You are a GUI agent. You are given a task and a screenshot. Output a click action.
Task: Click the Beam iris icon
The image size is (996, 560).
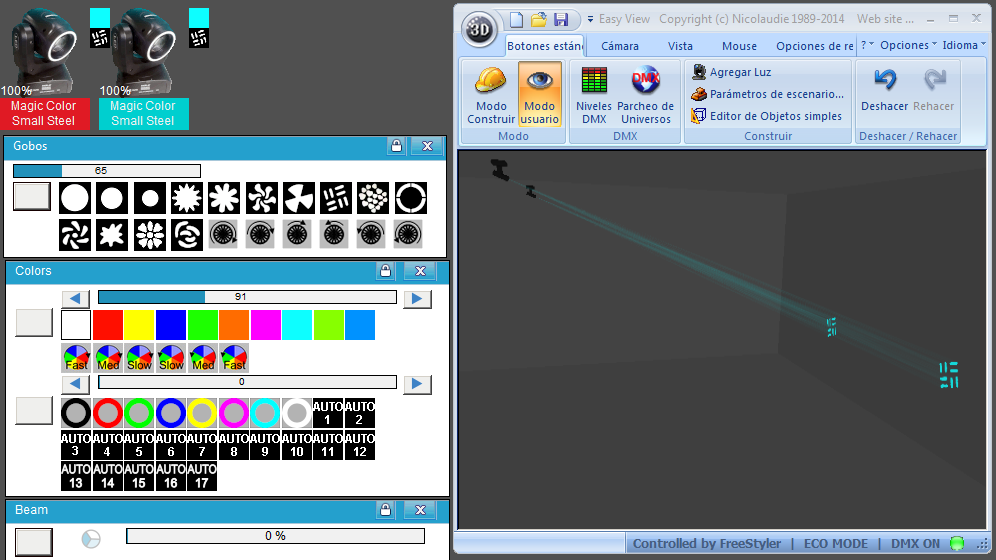[x=91, y=539]
